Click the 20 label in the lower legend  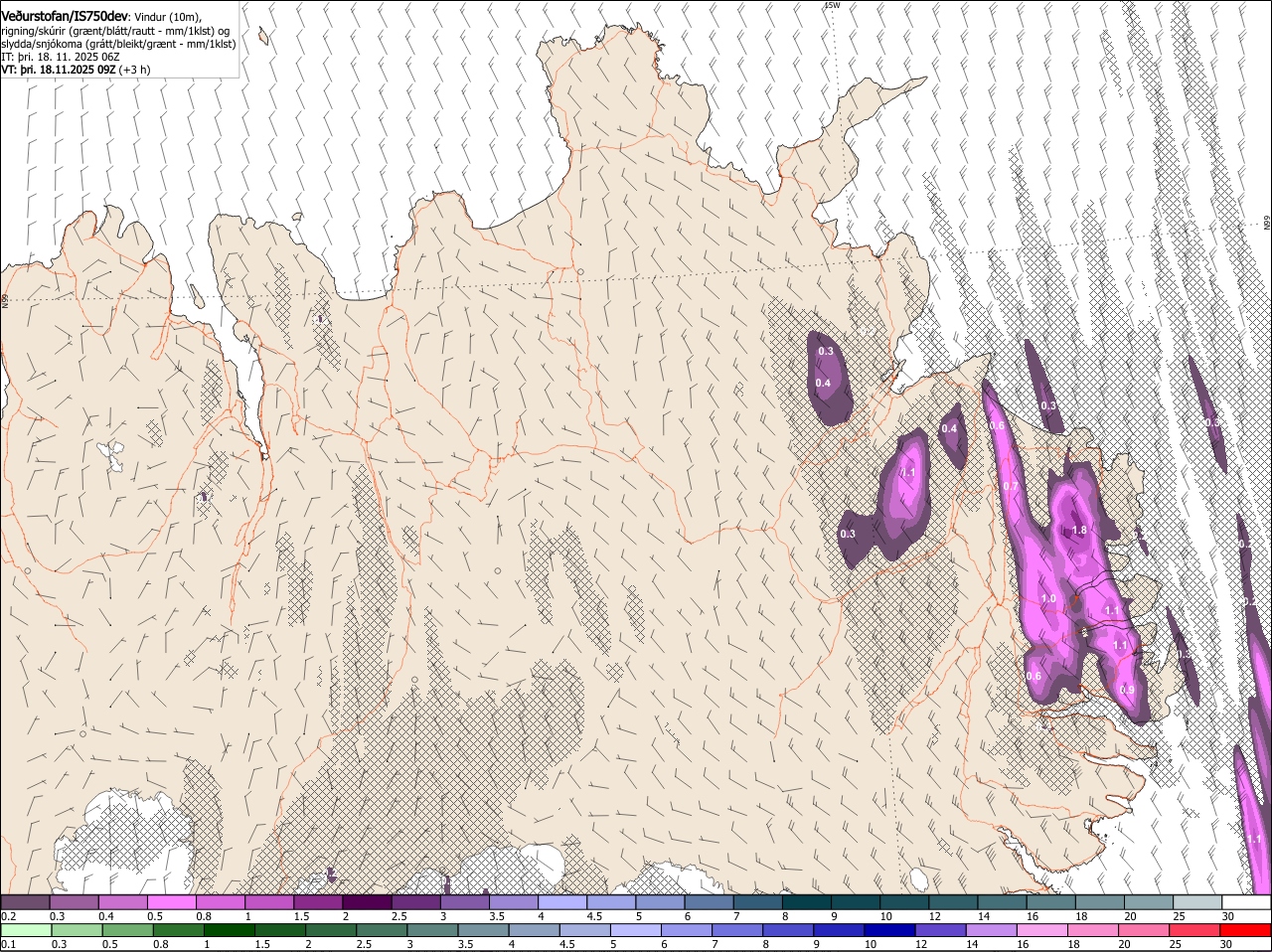(1124, 944)
